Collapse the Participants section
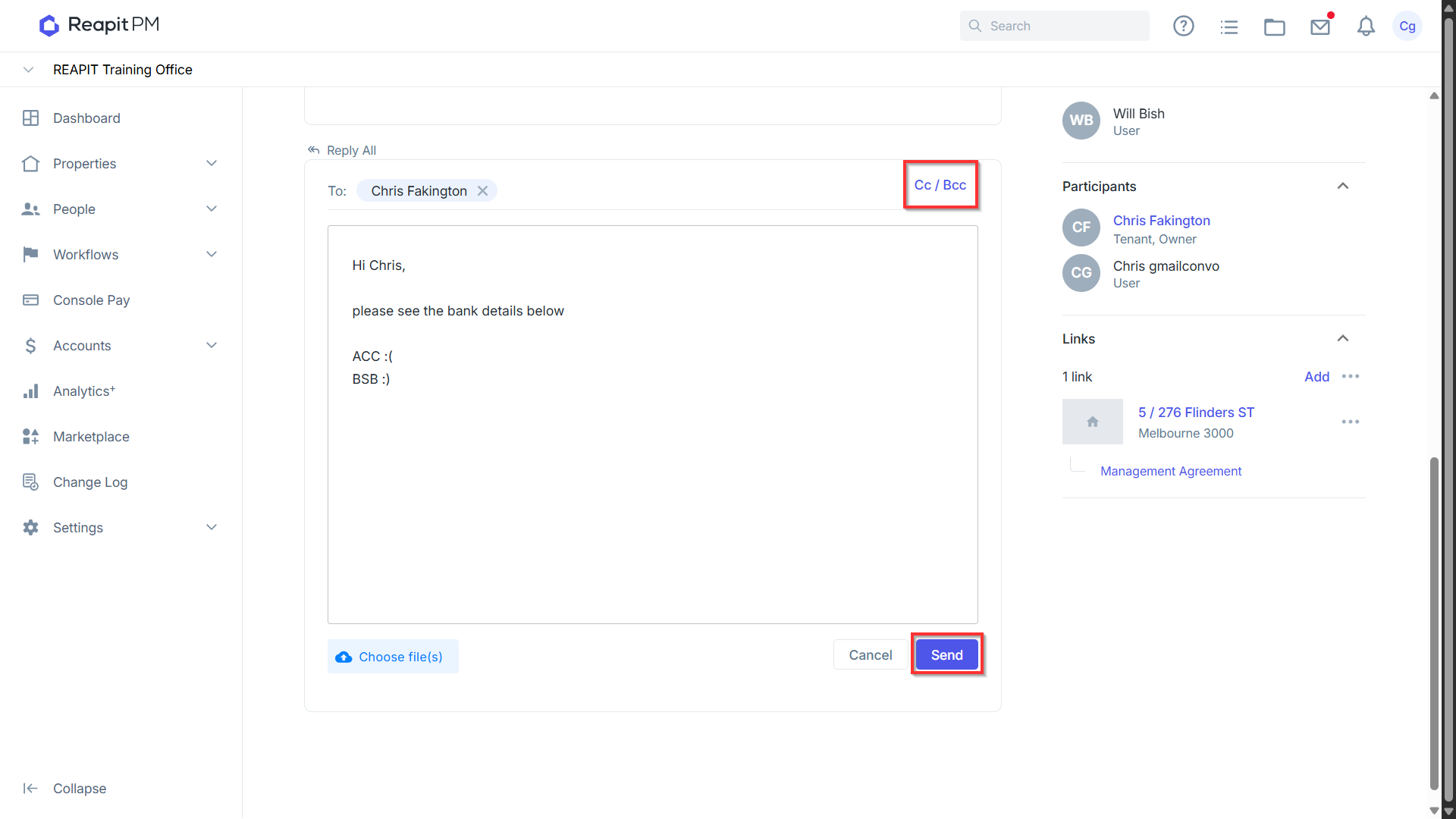 [1342, 187]
